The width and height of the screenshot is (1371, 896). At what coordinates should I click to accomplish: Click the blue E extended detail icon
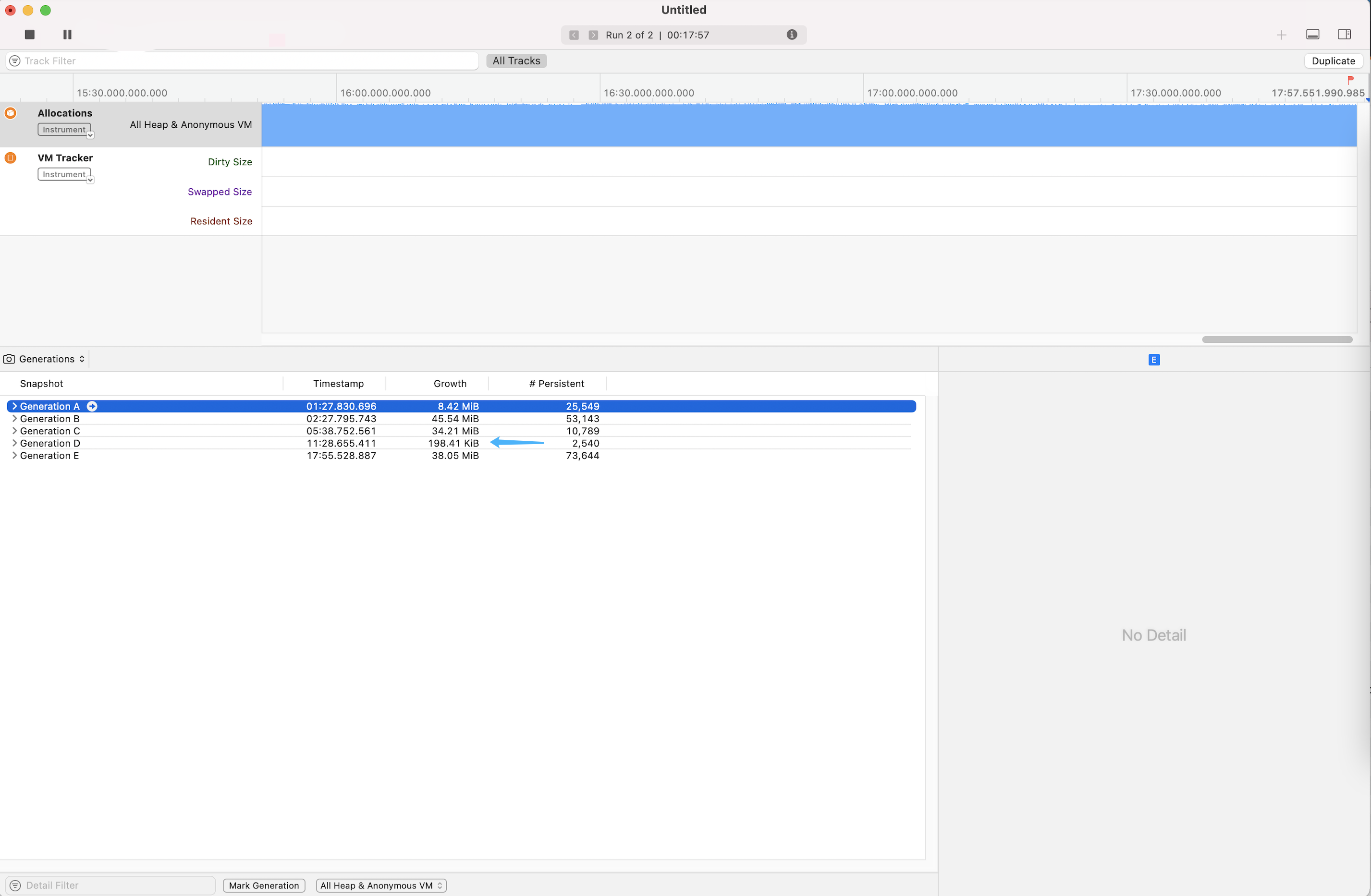[x=1154, y=360]
